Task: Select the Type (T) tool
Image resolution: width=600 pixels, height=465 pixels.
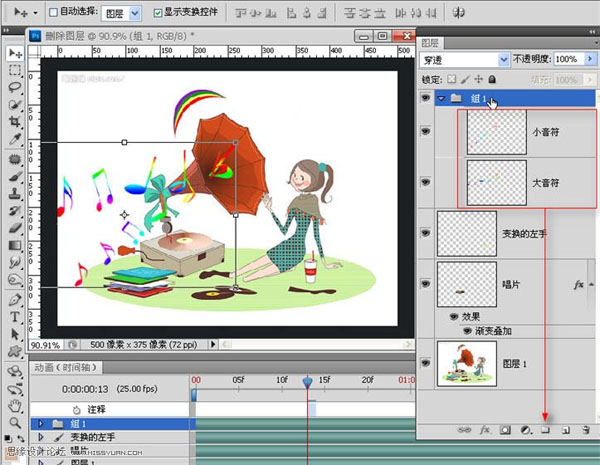Action: click(x=15, y=317)
